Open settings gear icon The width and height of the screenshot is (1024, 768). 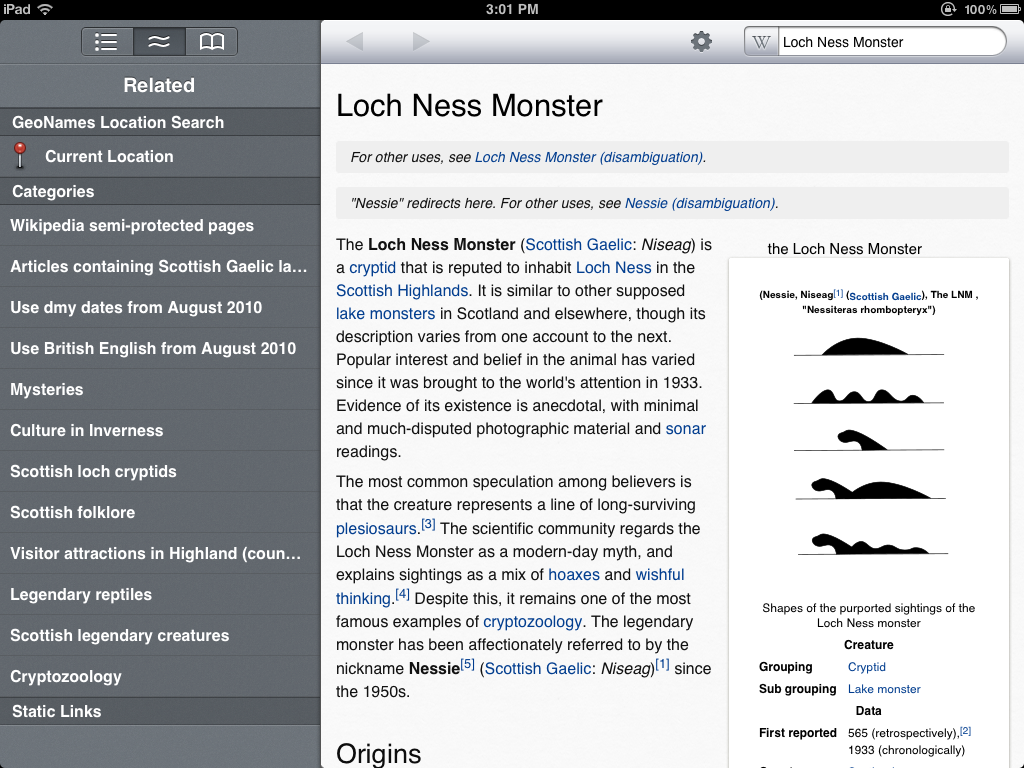(x=702, y=42)
